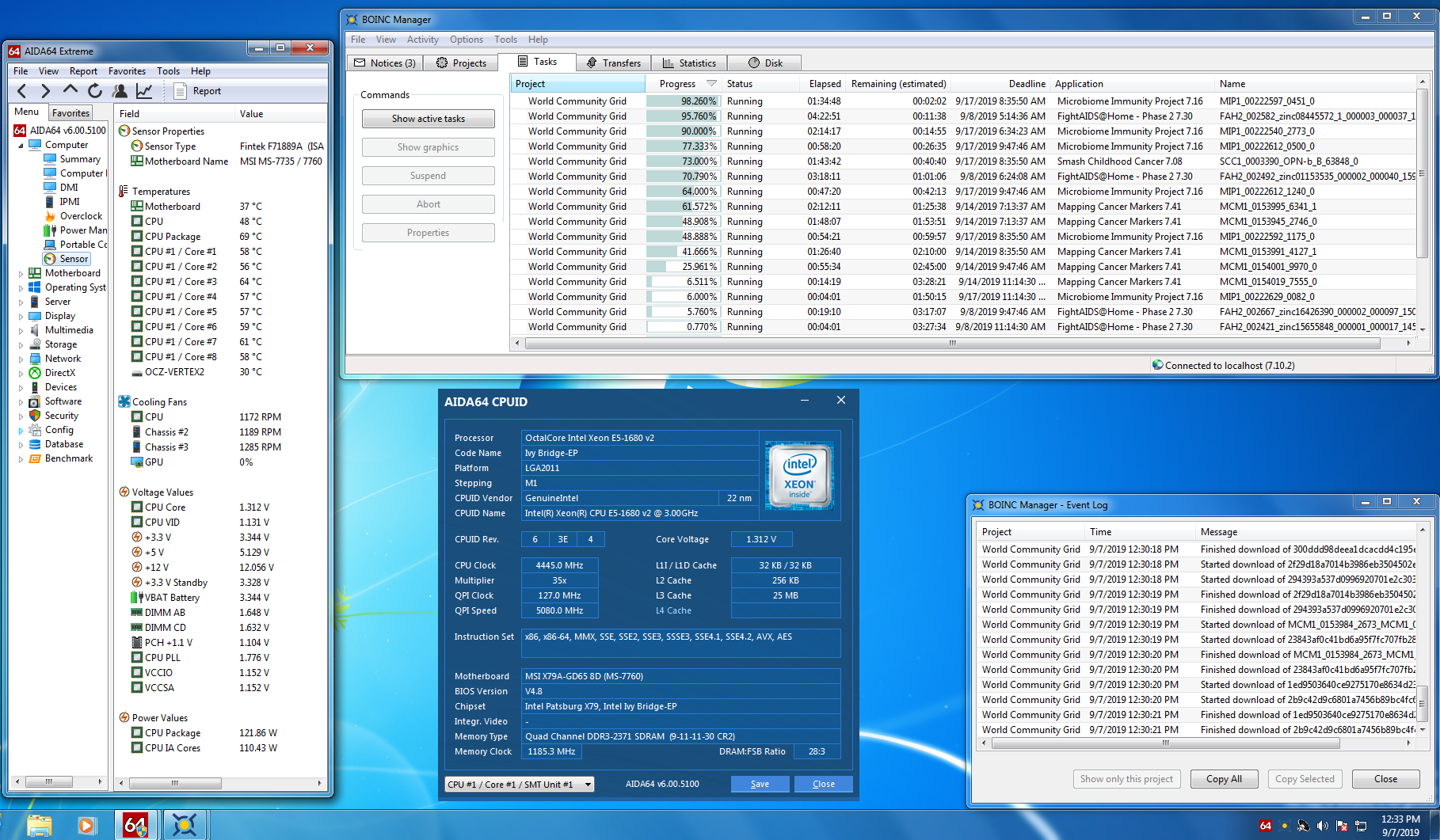Screen dimensions: 1440x840
Task: Switch to the Statistics tab
Action: (689, 63)
